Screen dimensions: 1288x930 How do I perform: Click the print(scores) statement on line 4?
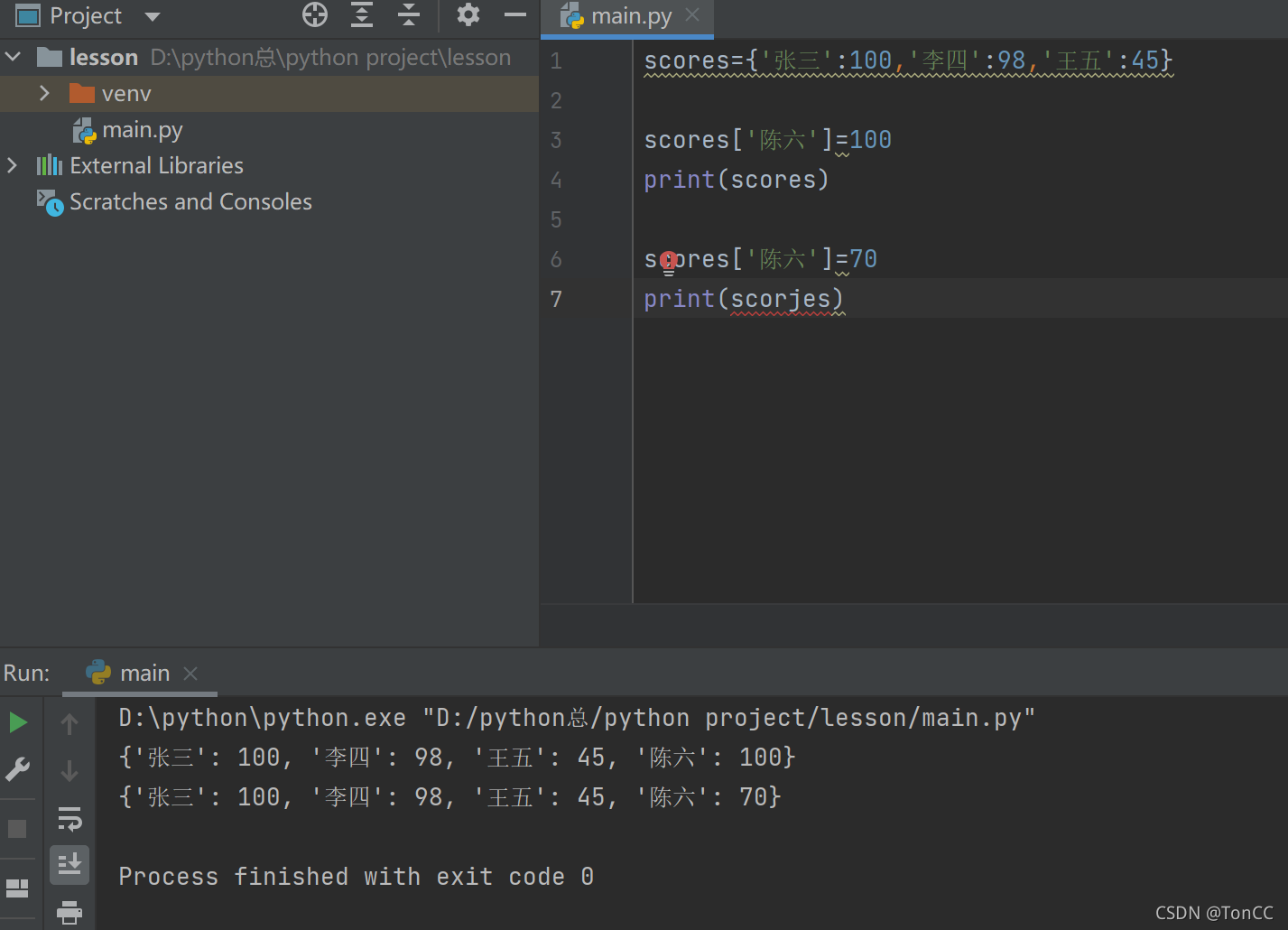(x=737, y=180)
